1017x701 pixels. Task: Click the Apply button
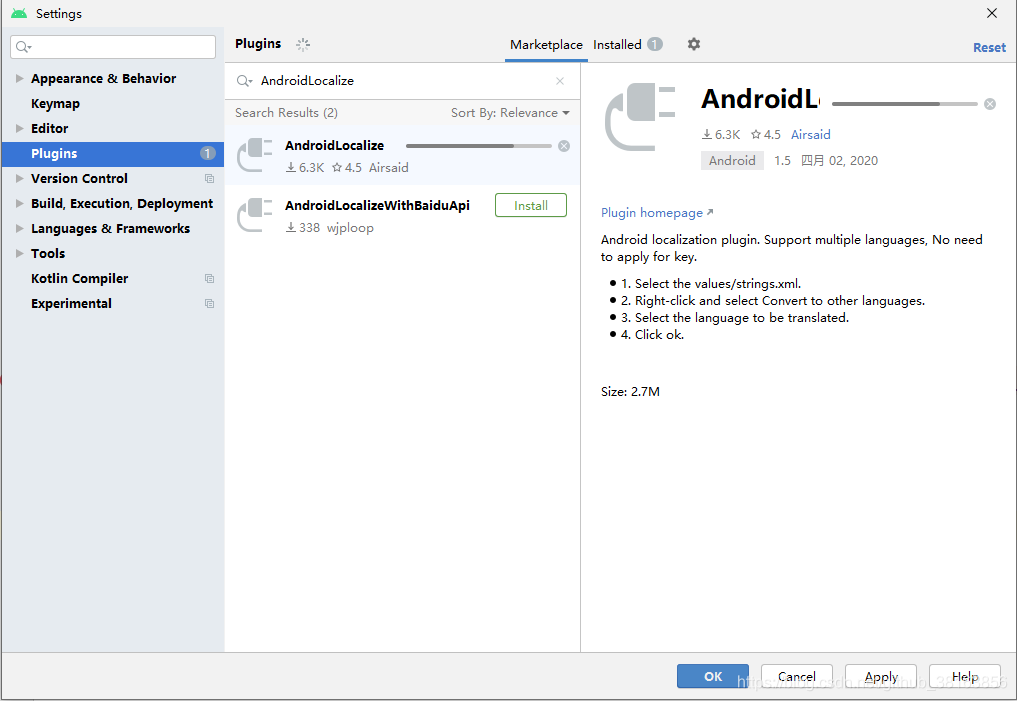pos(881,676)
